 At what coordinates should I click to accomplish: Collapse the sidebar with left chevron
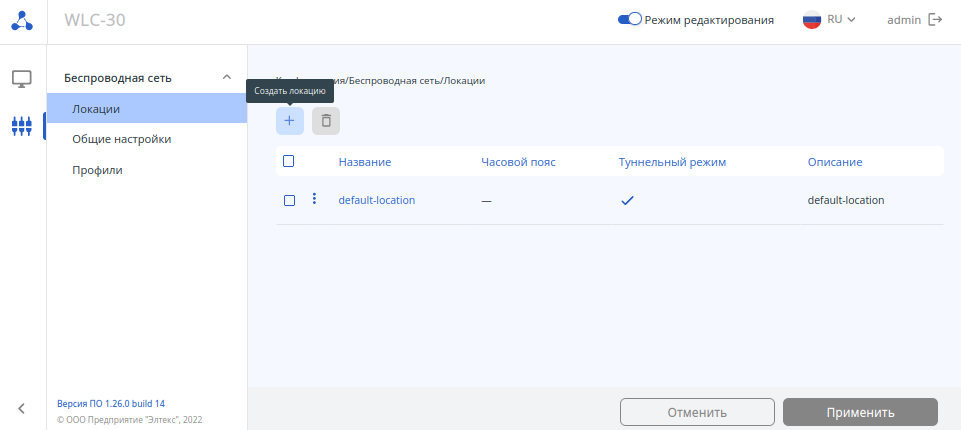pos(22,407)
